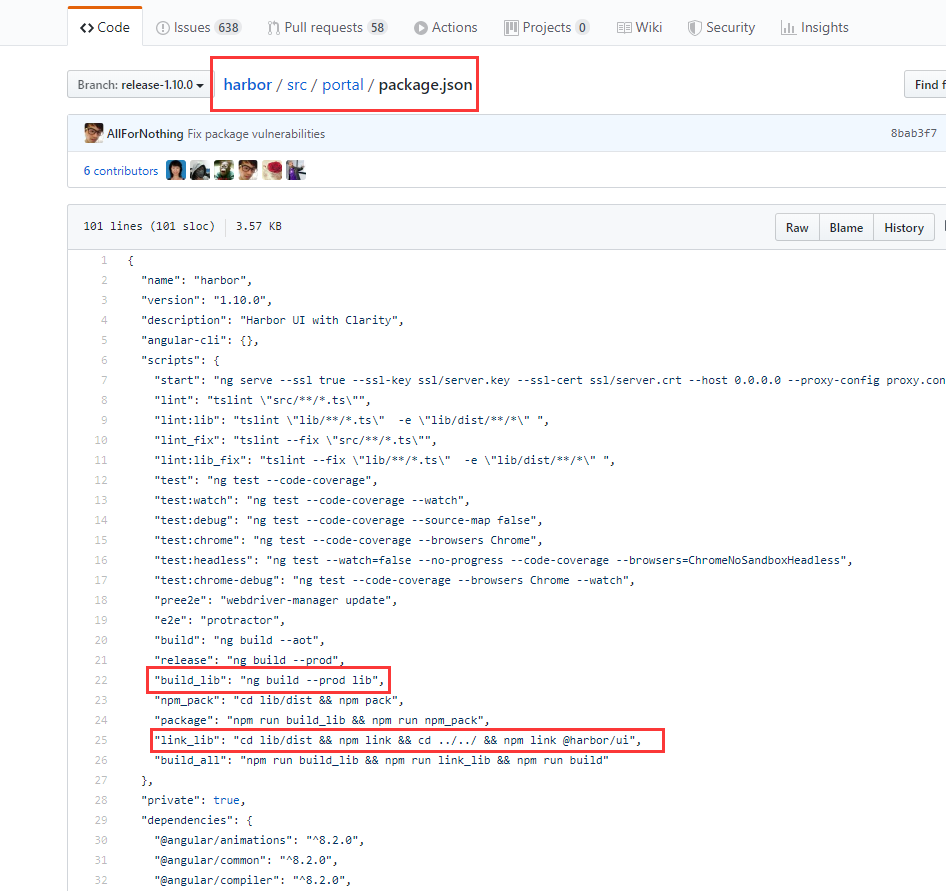Image resolution: width=946 pixels, height=891 pixels.
Task: Expand the 6 contributors list
Action: click(x=121, y=171)
